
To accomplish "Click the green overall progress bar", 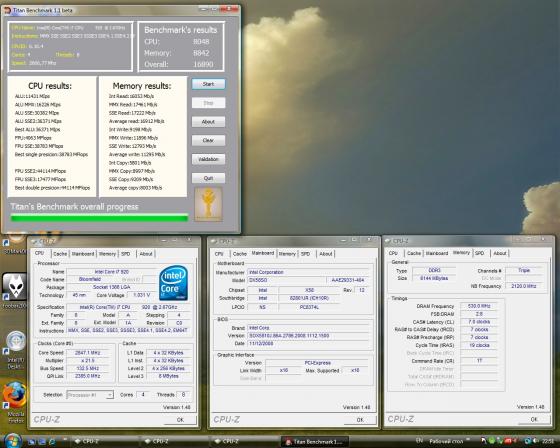I will (99, 218).
